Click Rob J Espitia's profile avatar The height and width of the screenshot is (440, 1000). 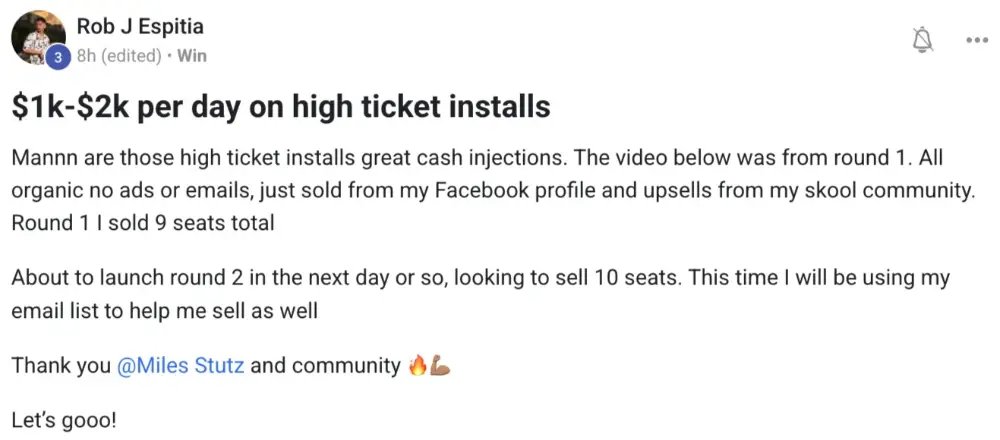click(x=38, y=39)
